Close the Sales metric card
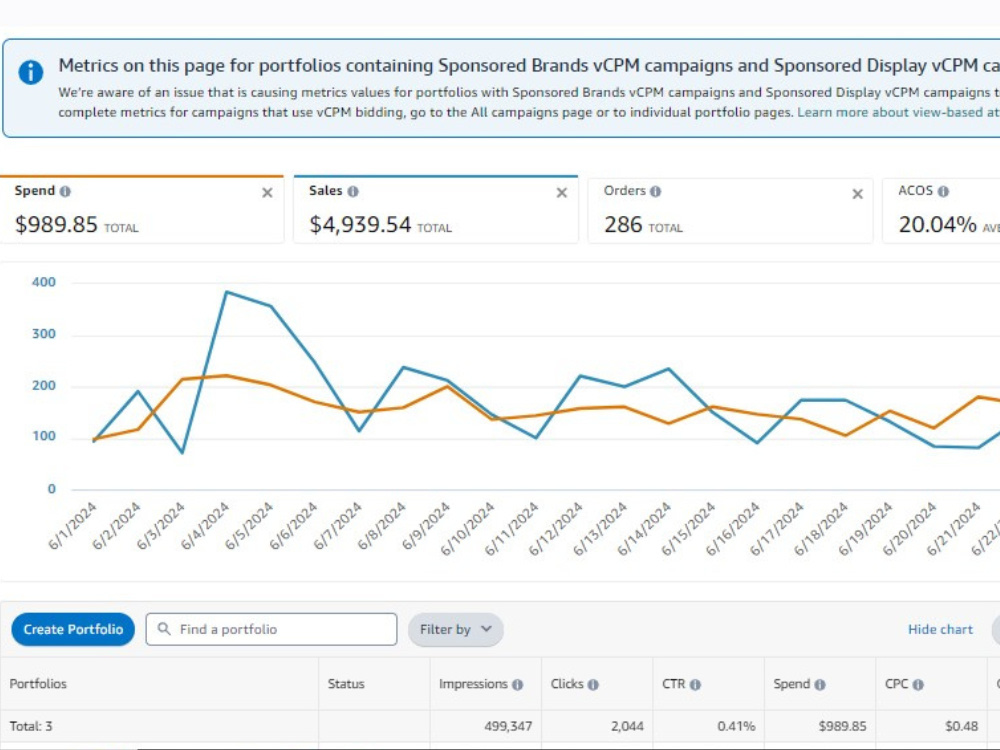 click(x=562, y=193)
